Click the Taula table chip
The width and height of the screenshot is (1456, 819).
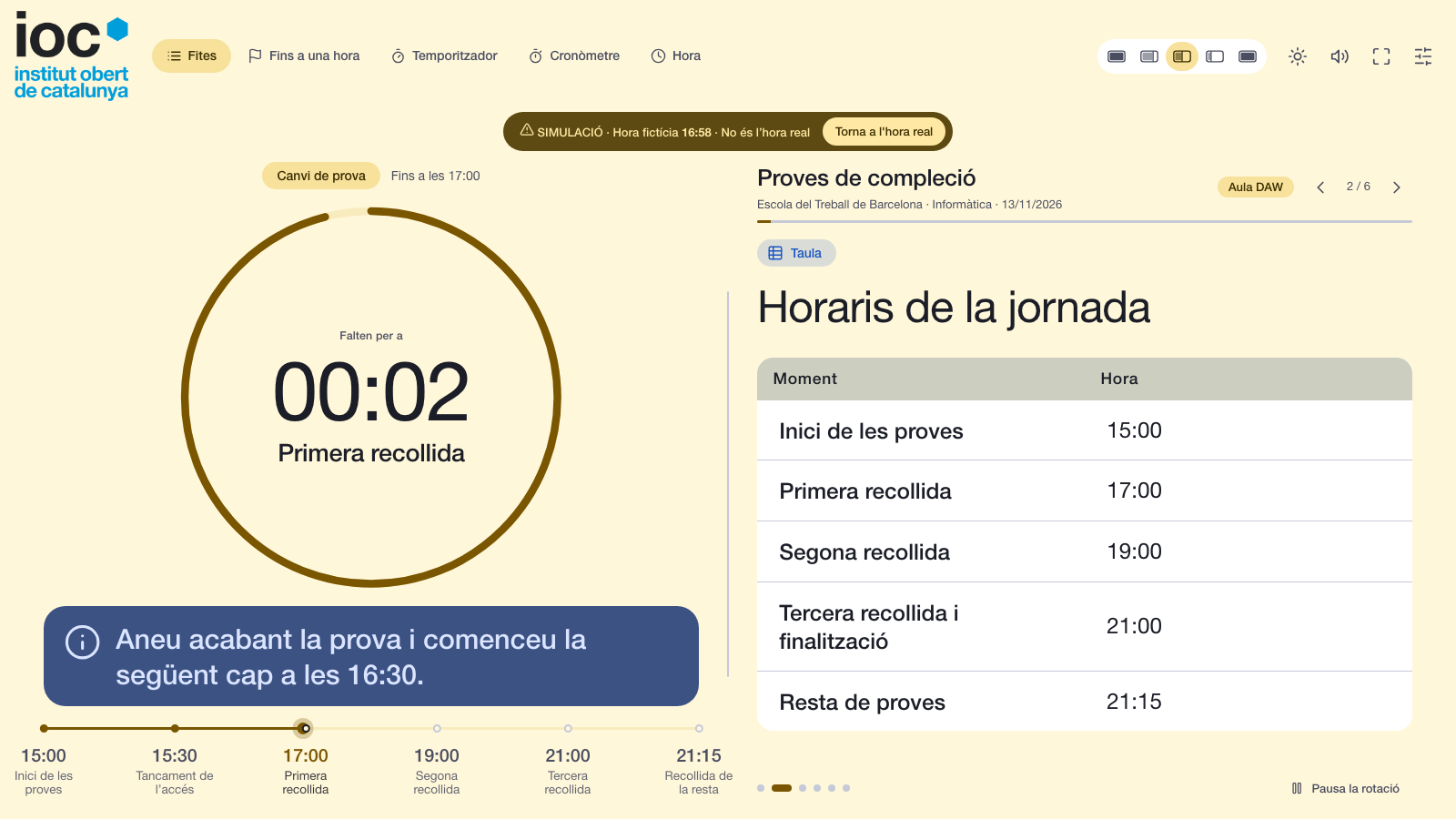(x=796, y=253)
